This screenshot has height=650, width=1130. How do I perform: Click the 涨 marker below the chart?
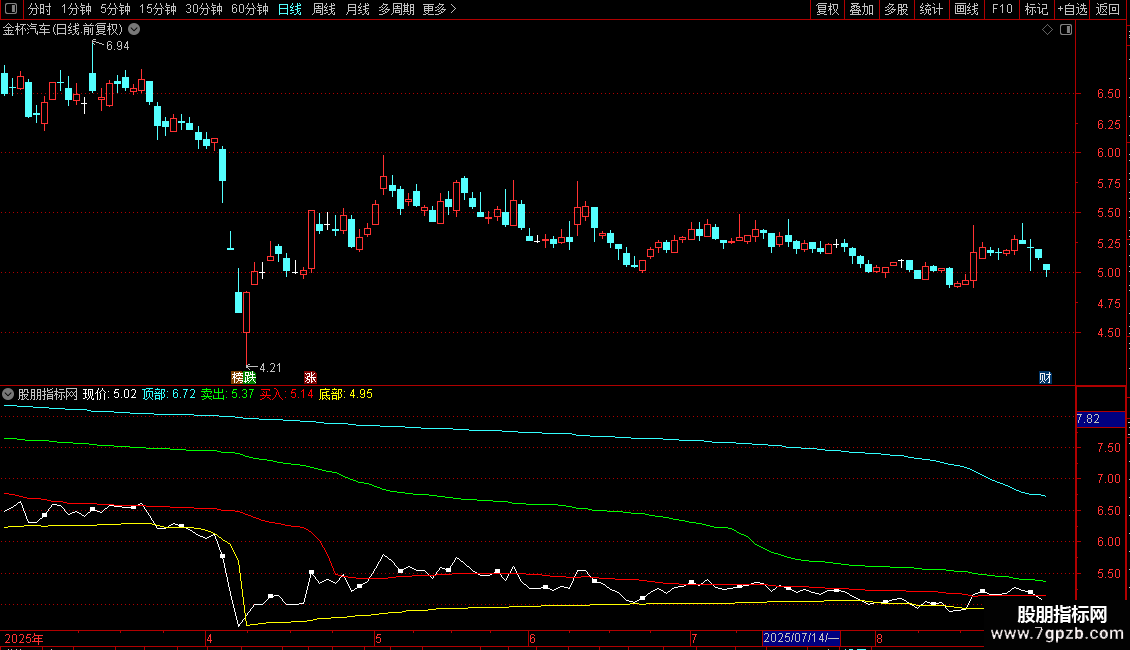point(311,378)
